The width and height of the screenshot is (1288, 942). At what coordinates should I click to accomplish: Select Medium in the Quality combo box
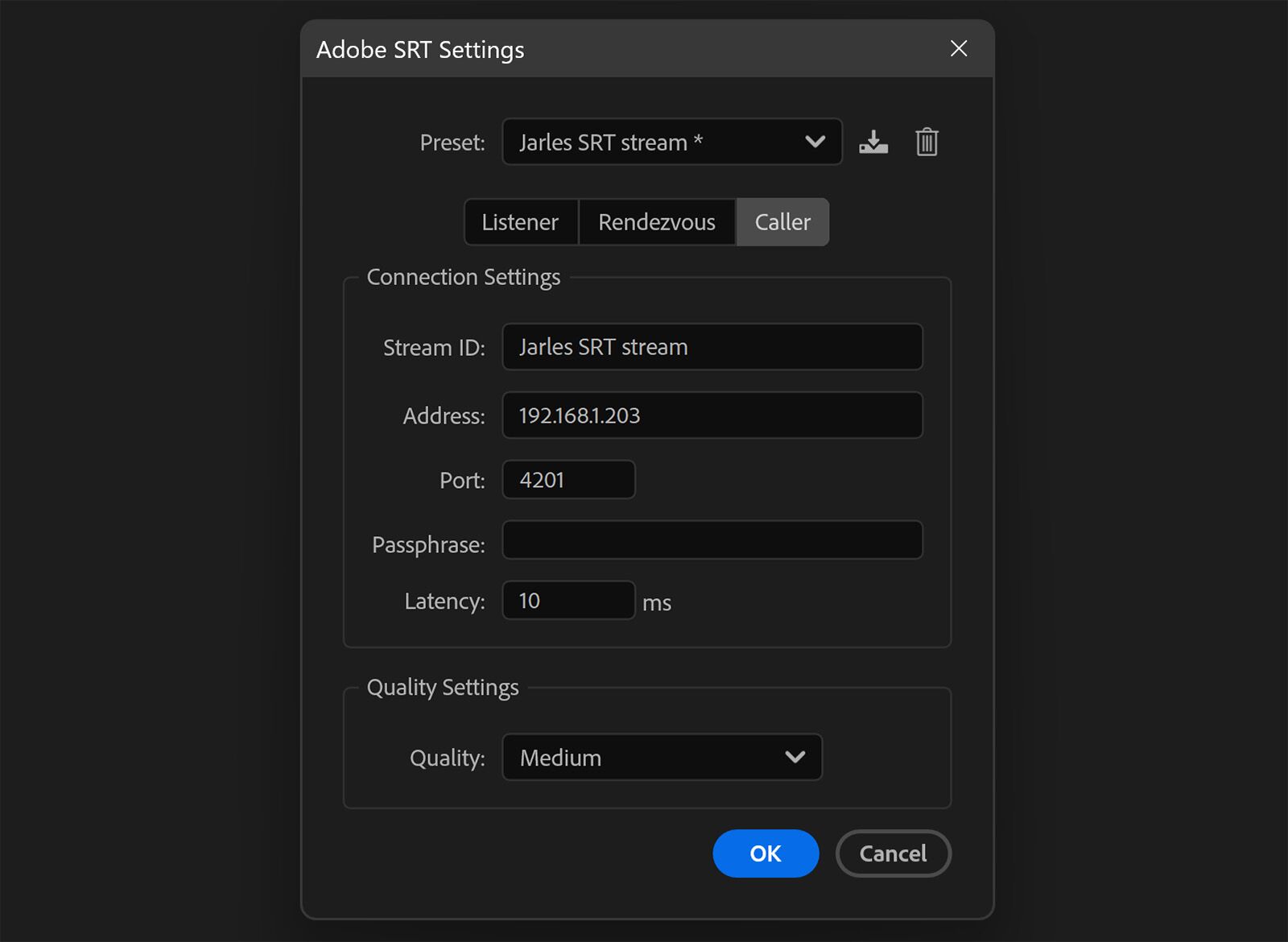coord(660,757)
